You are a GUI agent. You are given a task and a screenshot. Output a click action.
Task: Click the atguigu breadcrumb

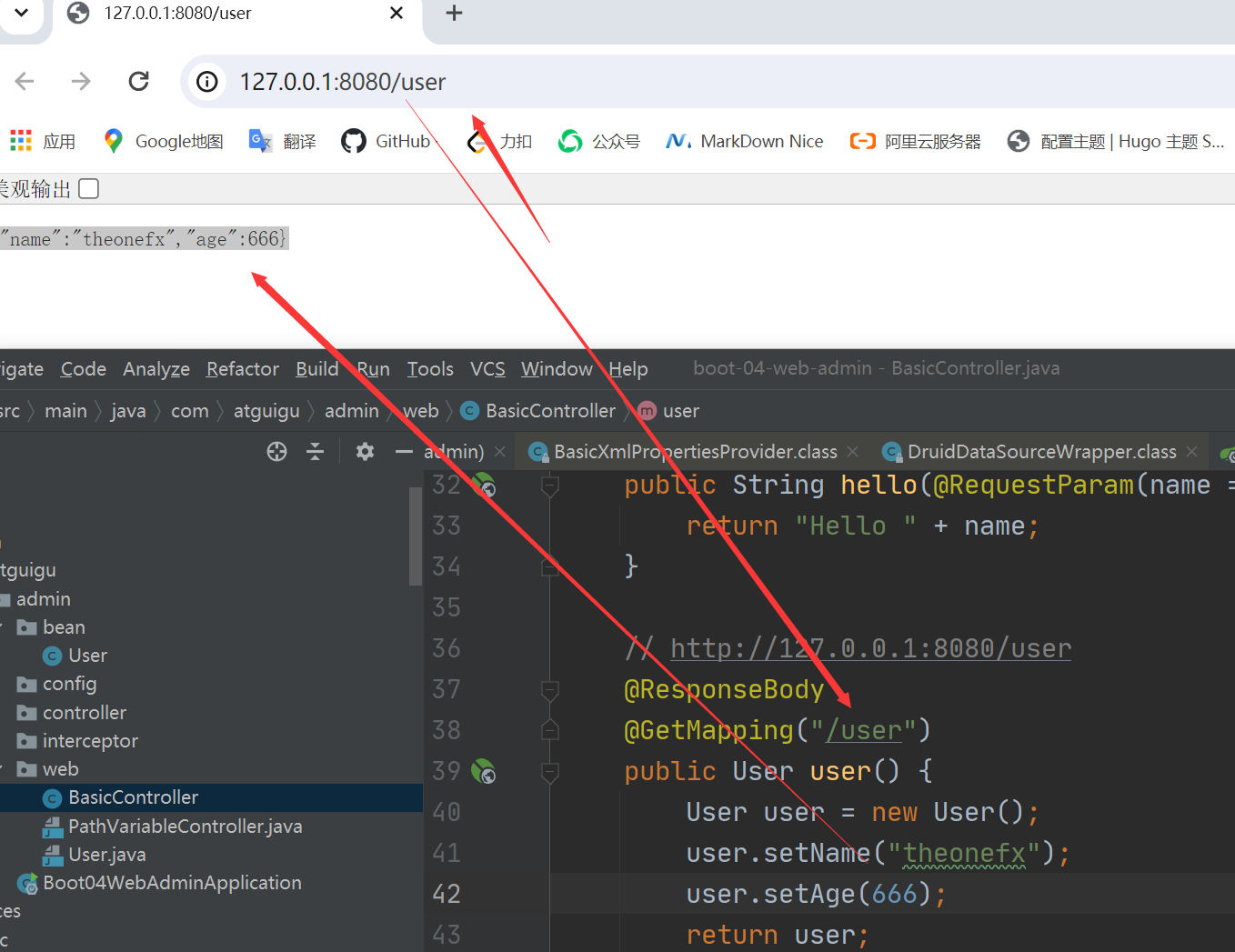point(266,411)
